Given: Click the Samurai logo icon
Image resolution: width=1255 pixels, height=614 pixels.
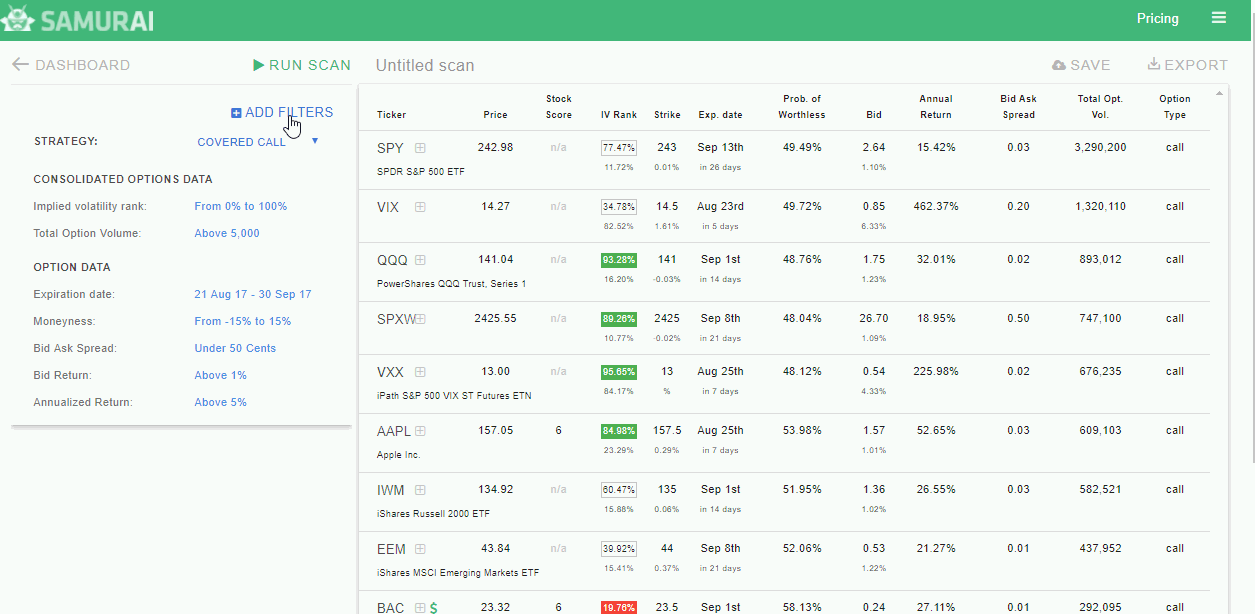Looking at the screenshot, I should tap(19, 20).
